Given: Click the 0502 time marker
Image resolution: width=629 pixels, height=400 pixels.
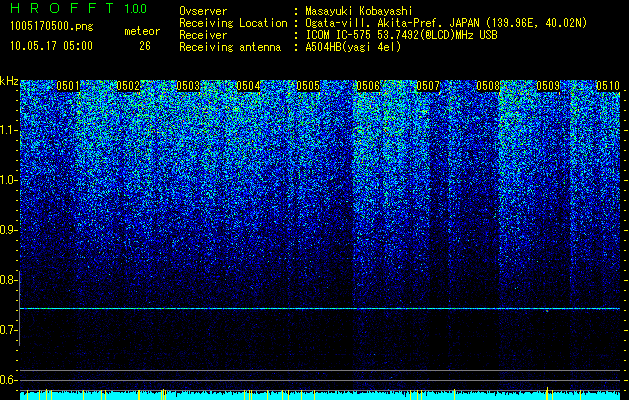Looking at the screenshot, I should pyautogui.click(x=128, y=86).
